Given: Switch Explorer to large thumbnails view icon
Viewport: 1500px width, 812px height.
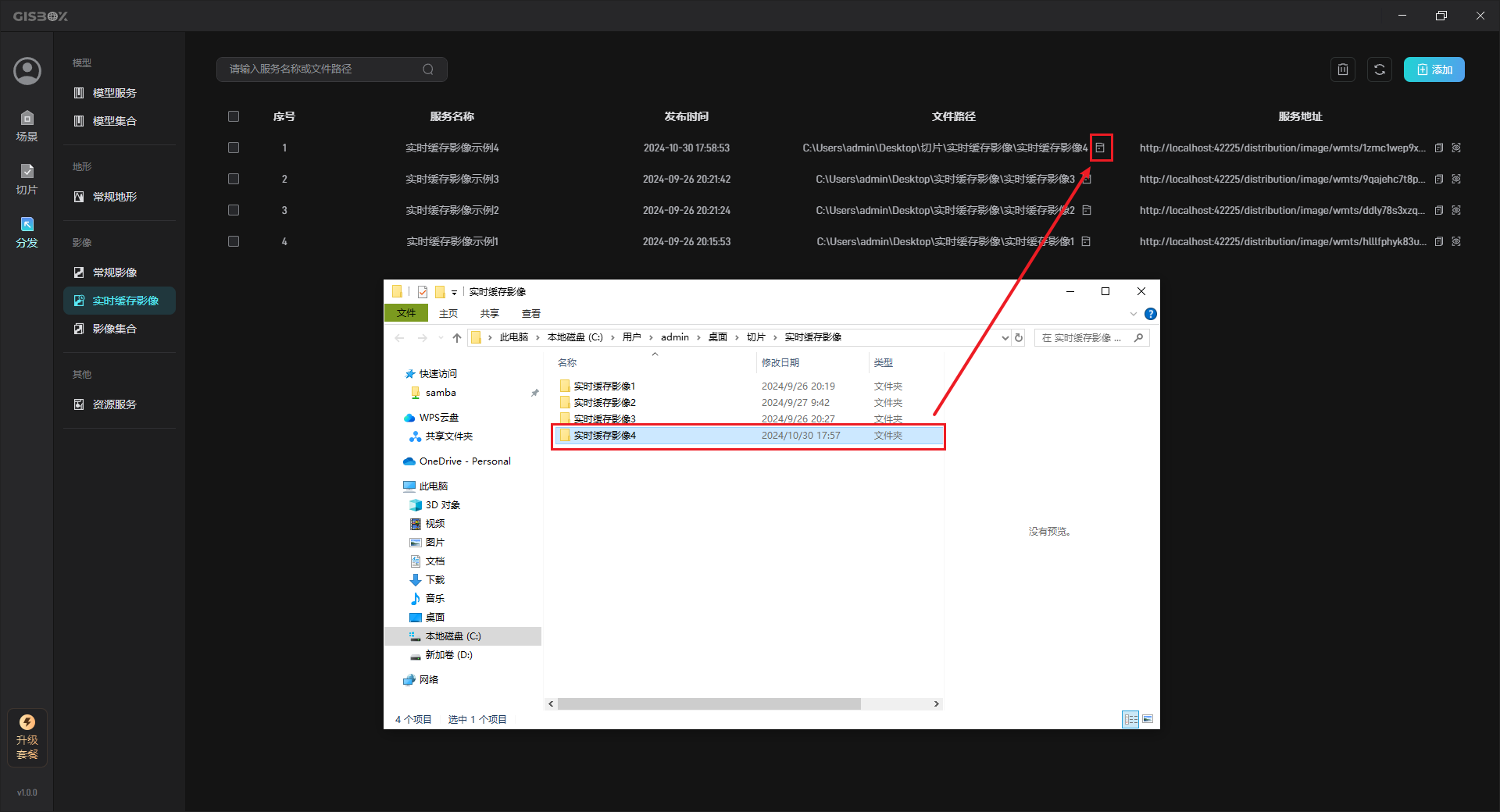Looking at the screenshot, I should 1148,719.
